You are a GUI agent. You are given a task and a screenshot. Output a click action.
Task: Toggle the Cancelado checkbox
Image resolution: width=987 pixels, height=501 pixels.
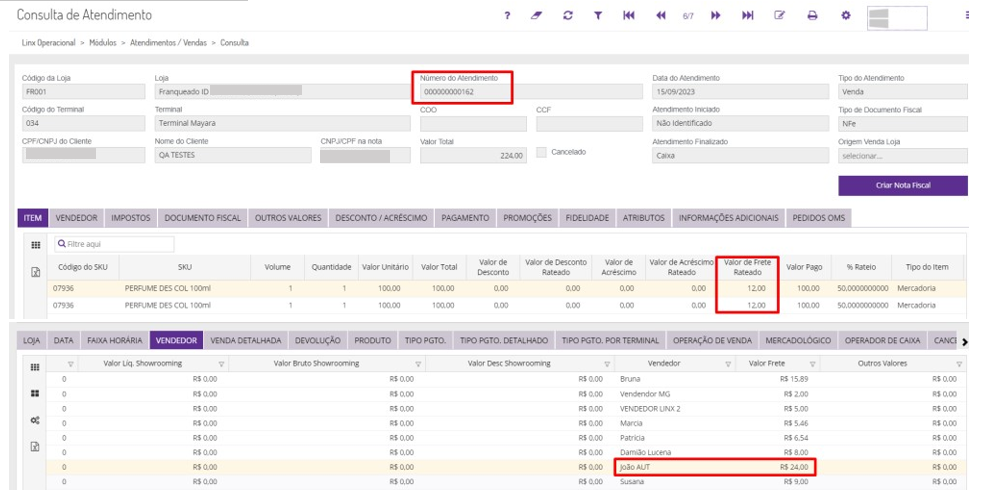(x=542, y=153)
